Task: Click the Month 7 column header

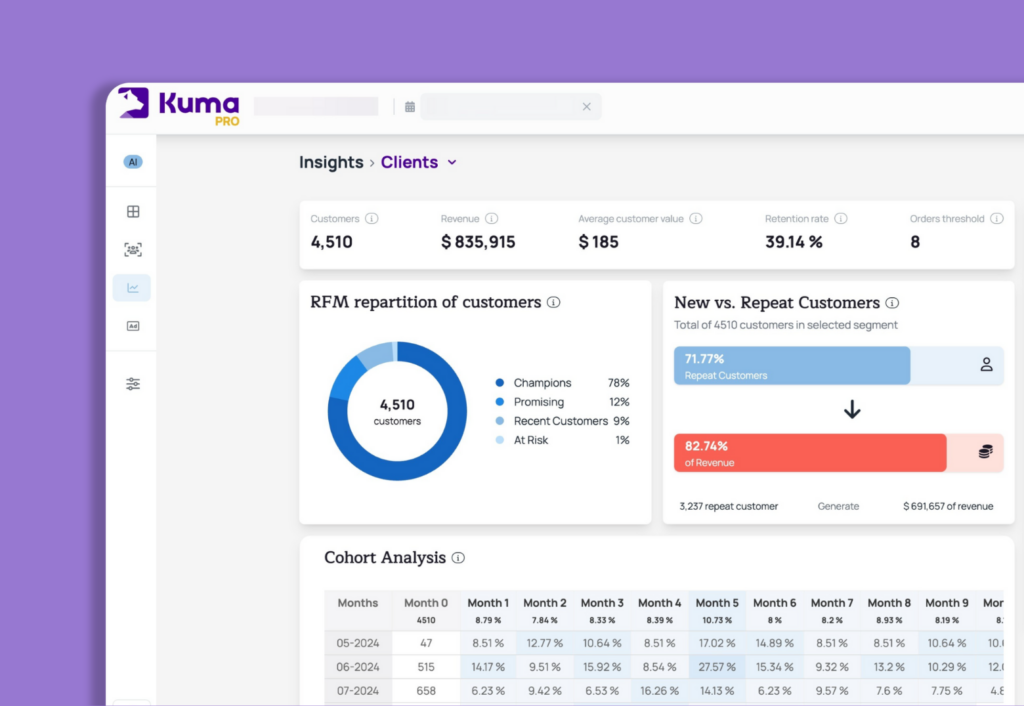Action: pyautogui.click(x=832, y=610)
